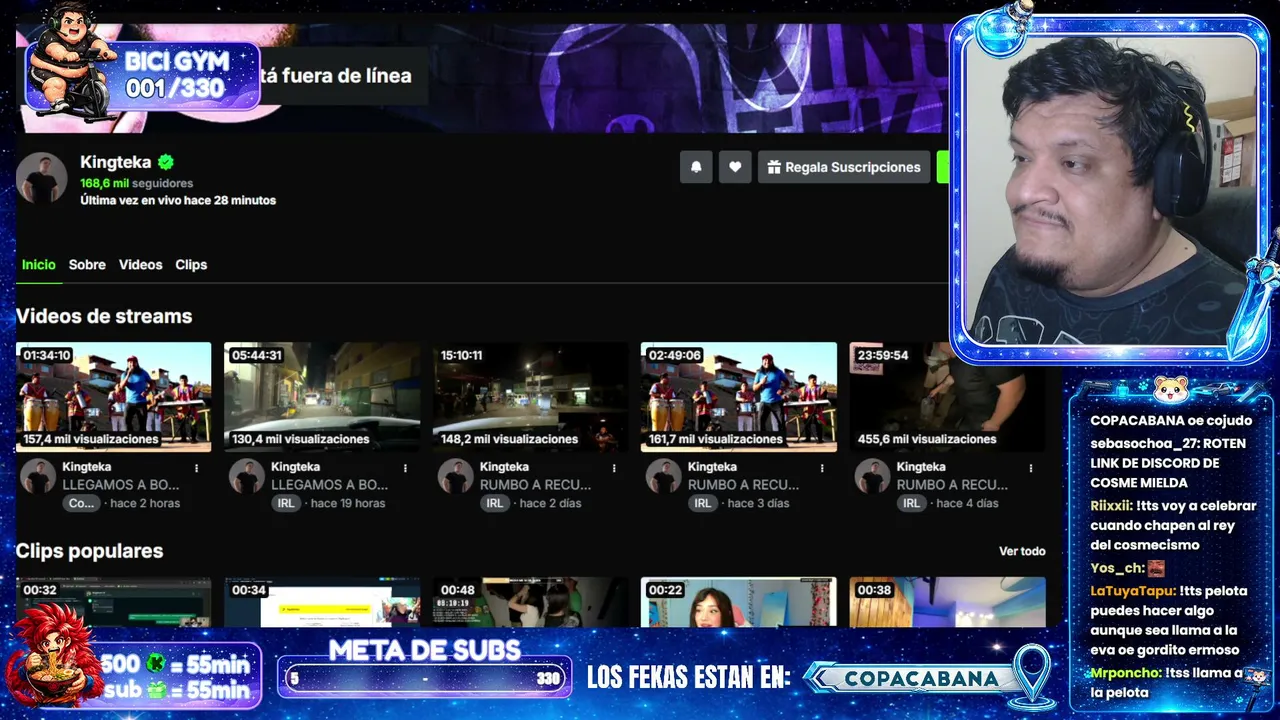Click the '168,6 mil seguidores' follower count
The height and width of the screenshot is (720, 1280).
[x=137, y=183]
